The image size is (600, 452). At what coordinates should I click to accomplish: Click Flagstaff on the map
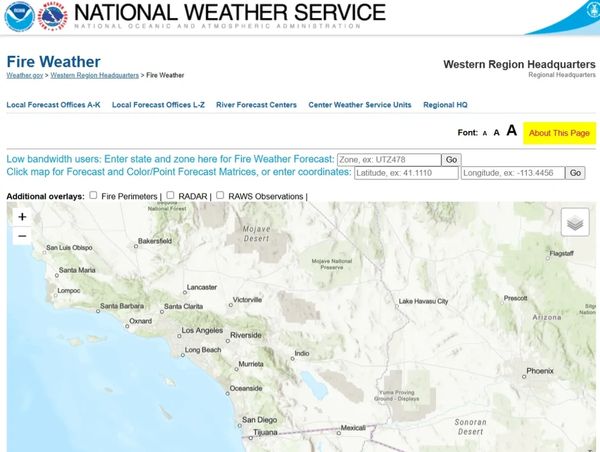coord(561,253)
